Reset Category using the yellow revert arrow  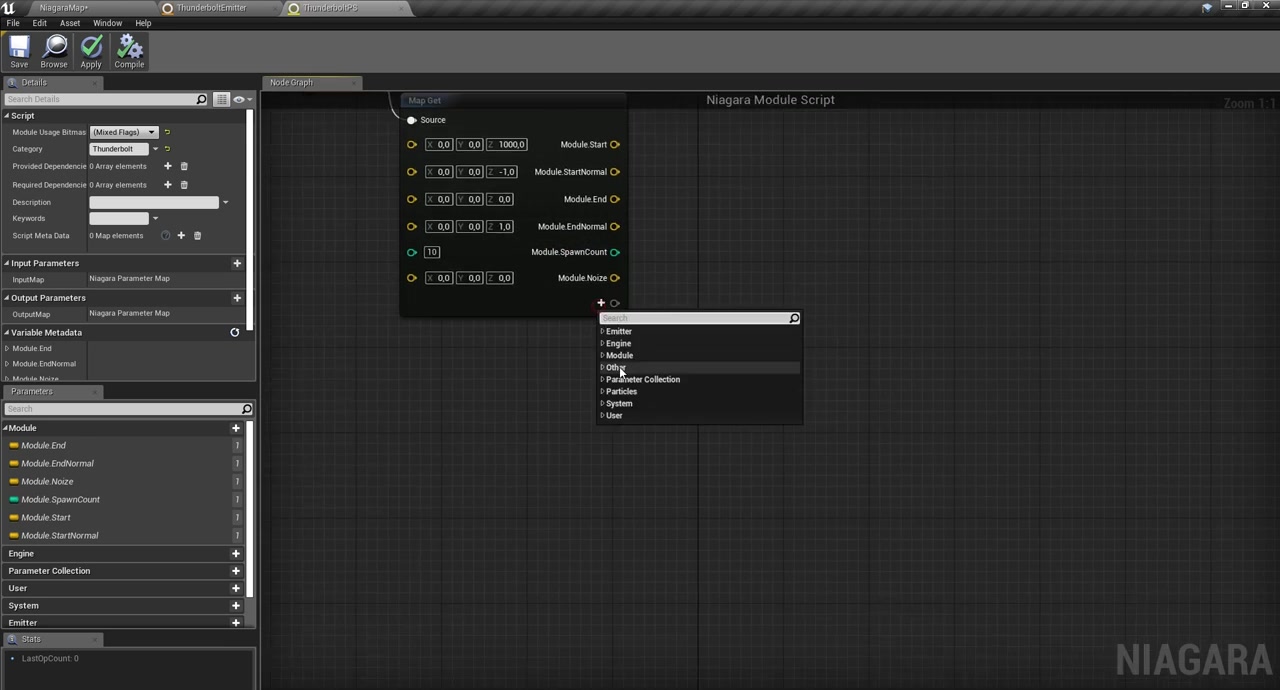(x=167, y=148)
